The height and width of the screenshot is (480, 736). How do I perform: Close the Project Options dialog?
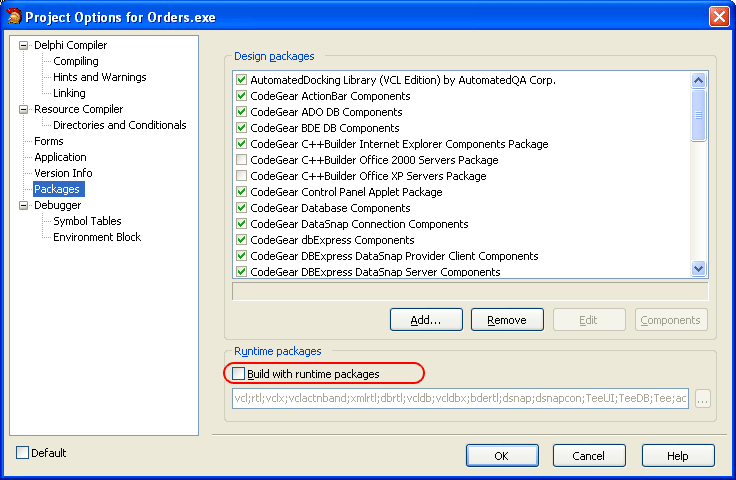(x=718, y=17)
